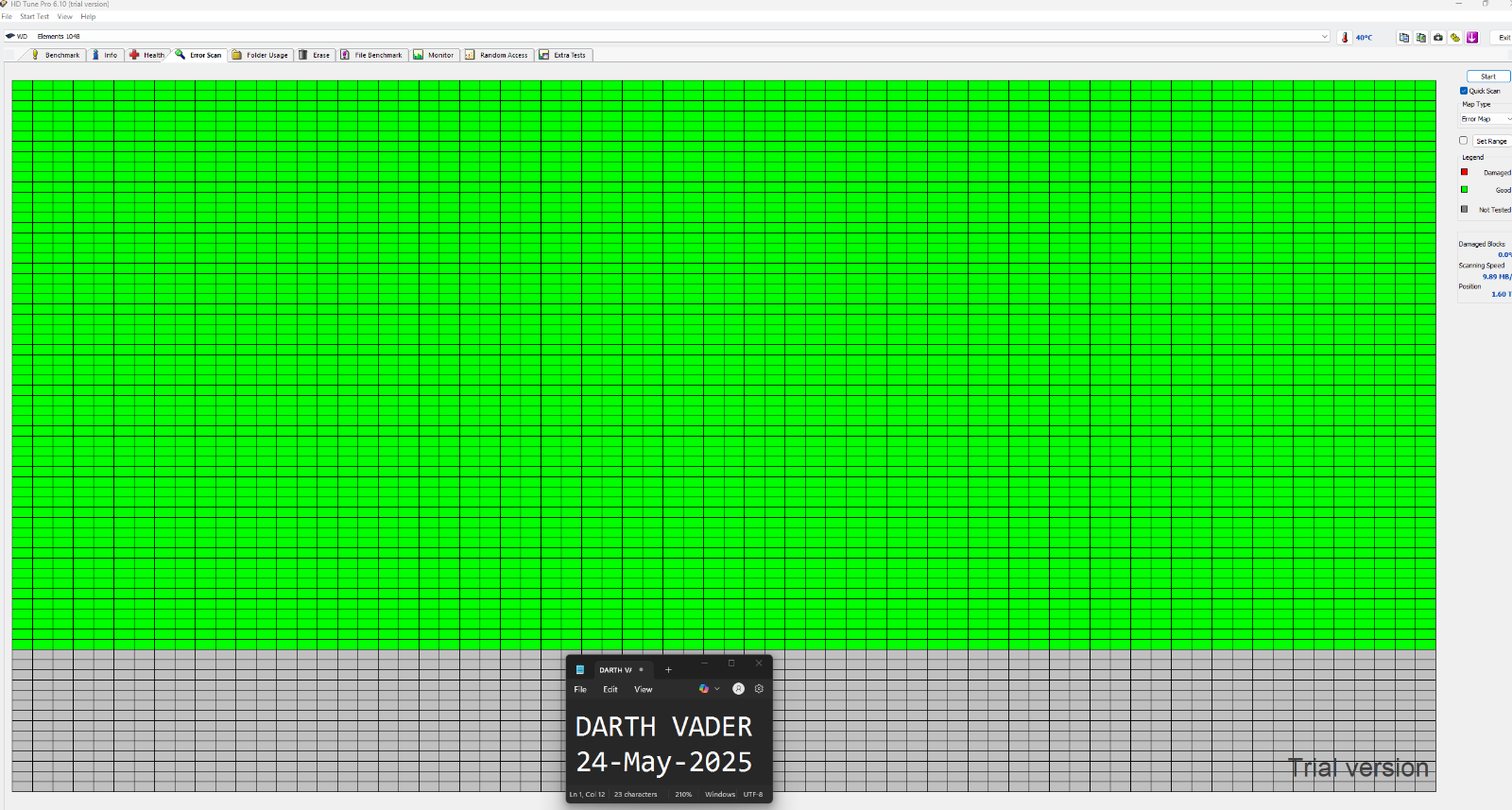Click the Windows line ending indicator
This screenshot has height=810, width=1512.
pyautogui.click(x=720, y=794)
